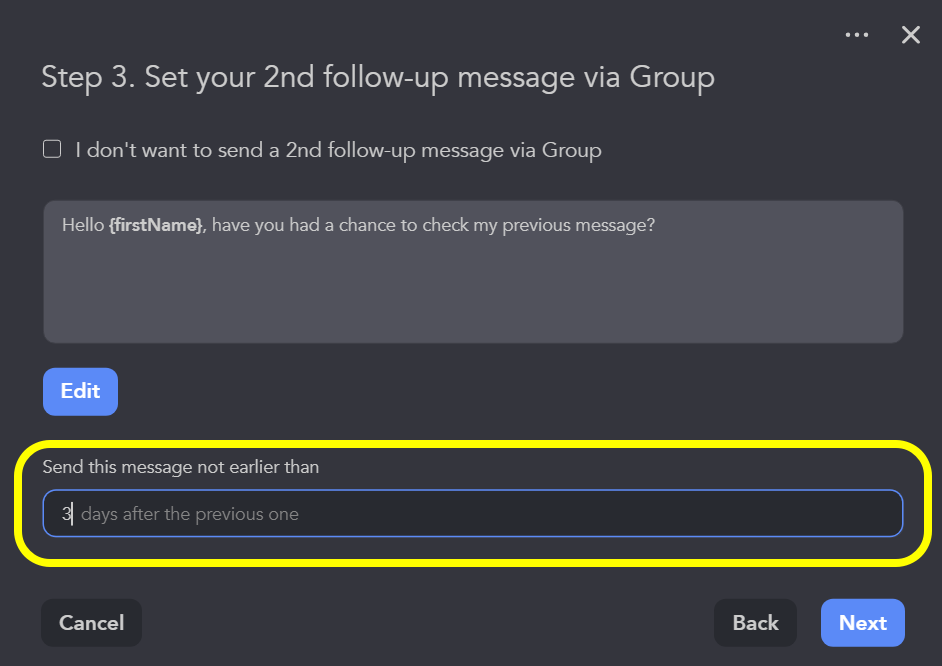Focus the days delay input field
This screenshot has width=942, height=666.
[472, 514]
